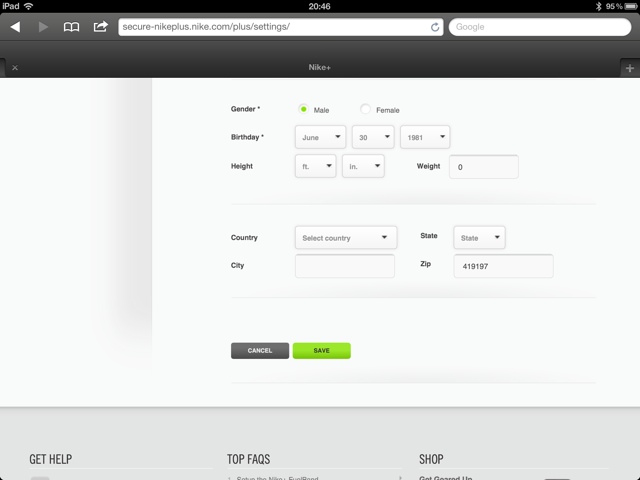Click the Birthday * label
This screenshot has width=640, height=480.
[247, 137]
